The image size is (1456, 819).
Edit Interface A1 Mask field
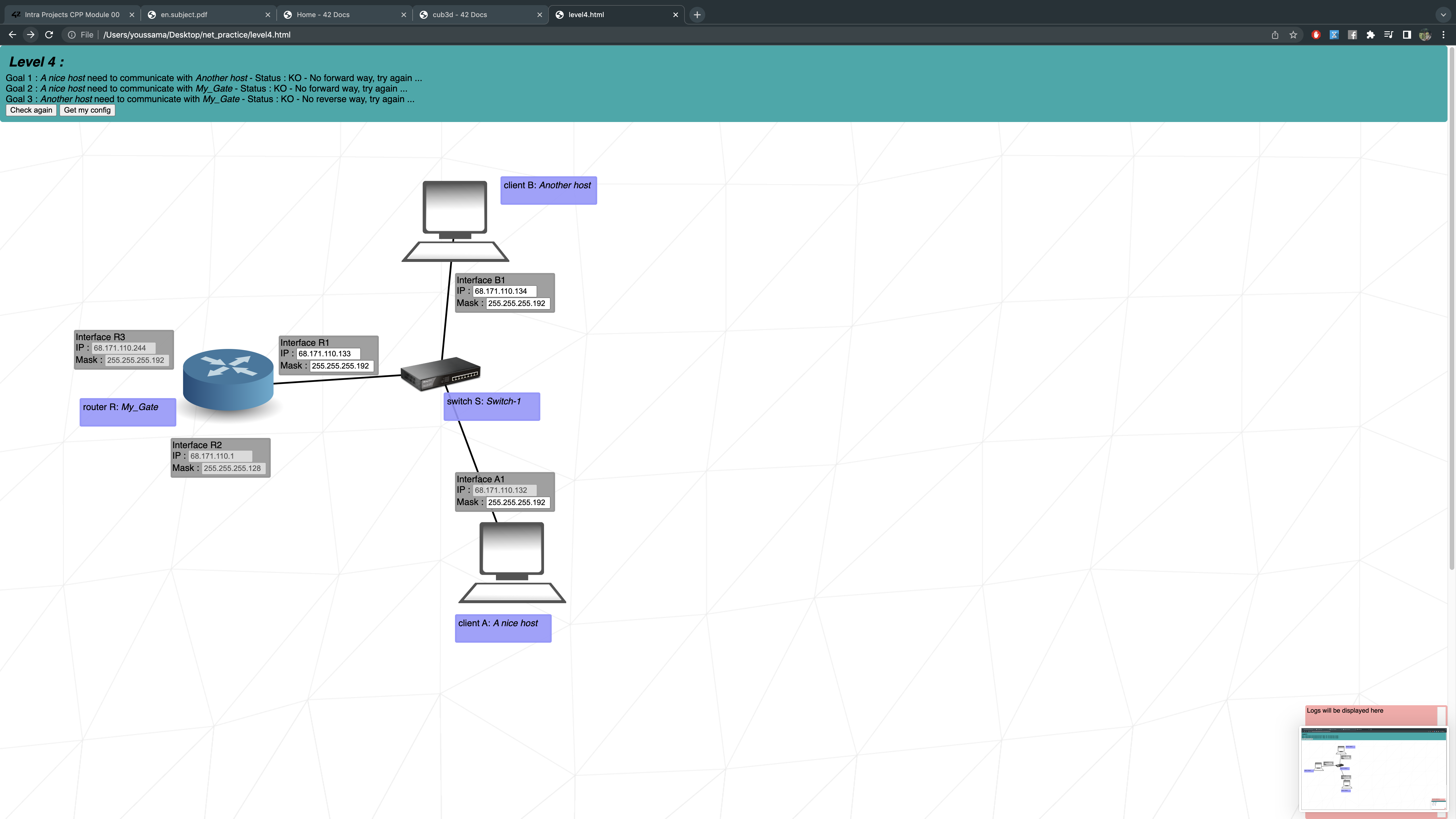[518, 502]
